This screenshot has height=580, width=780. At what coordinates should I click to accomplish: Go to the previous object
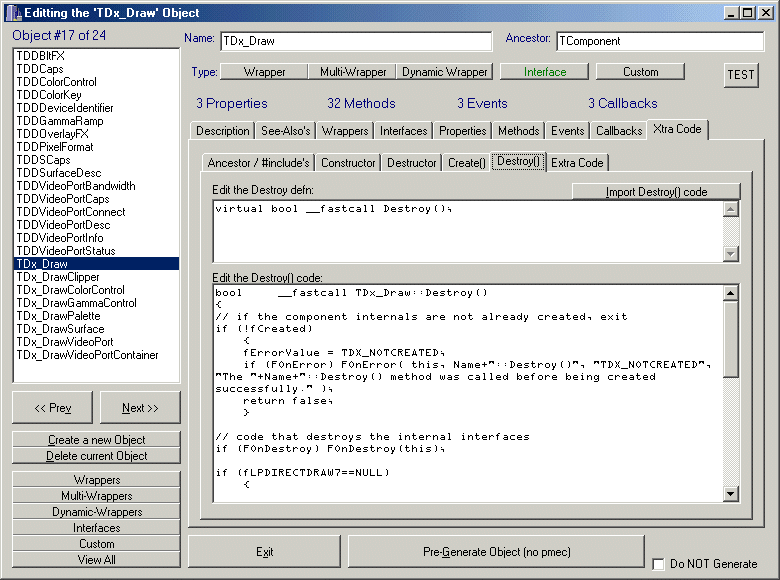click(53, 408)
